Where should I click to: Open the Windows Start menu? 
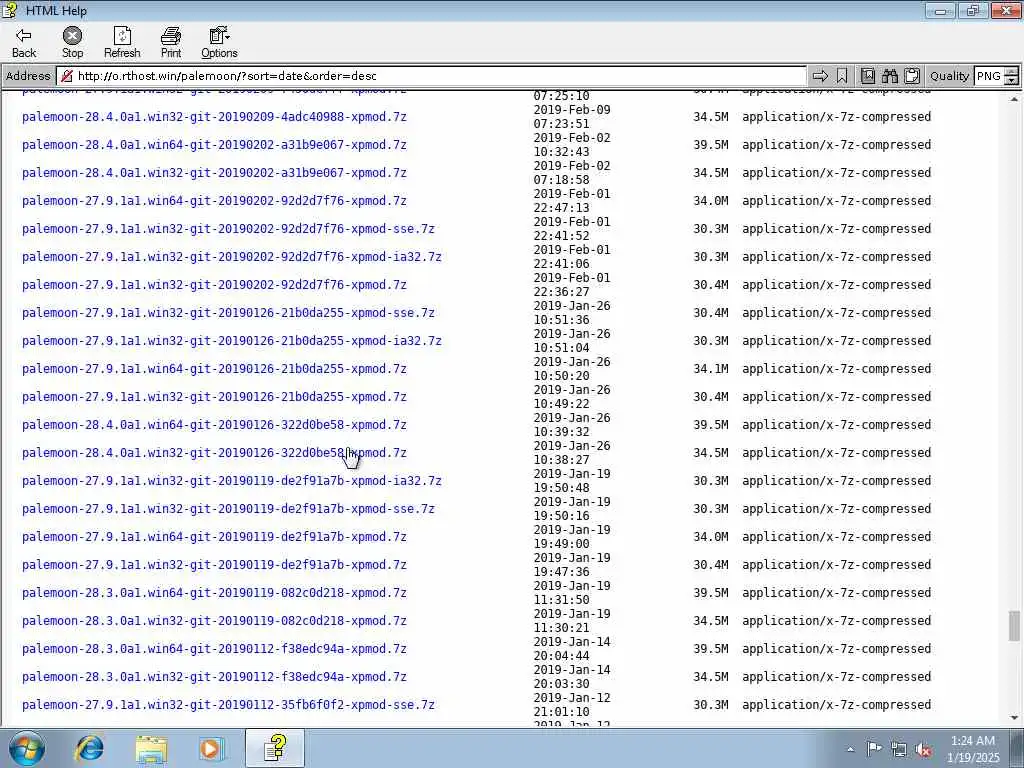click(x=27, y=748)
